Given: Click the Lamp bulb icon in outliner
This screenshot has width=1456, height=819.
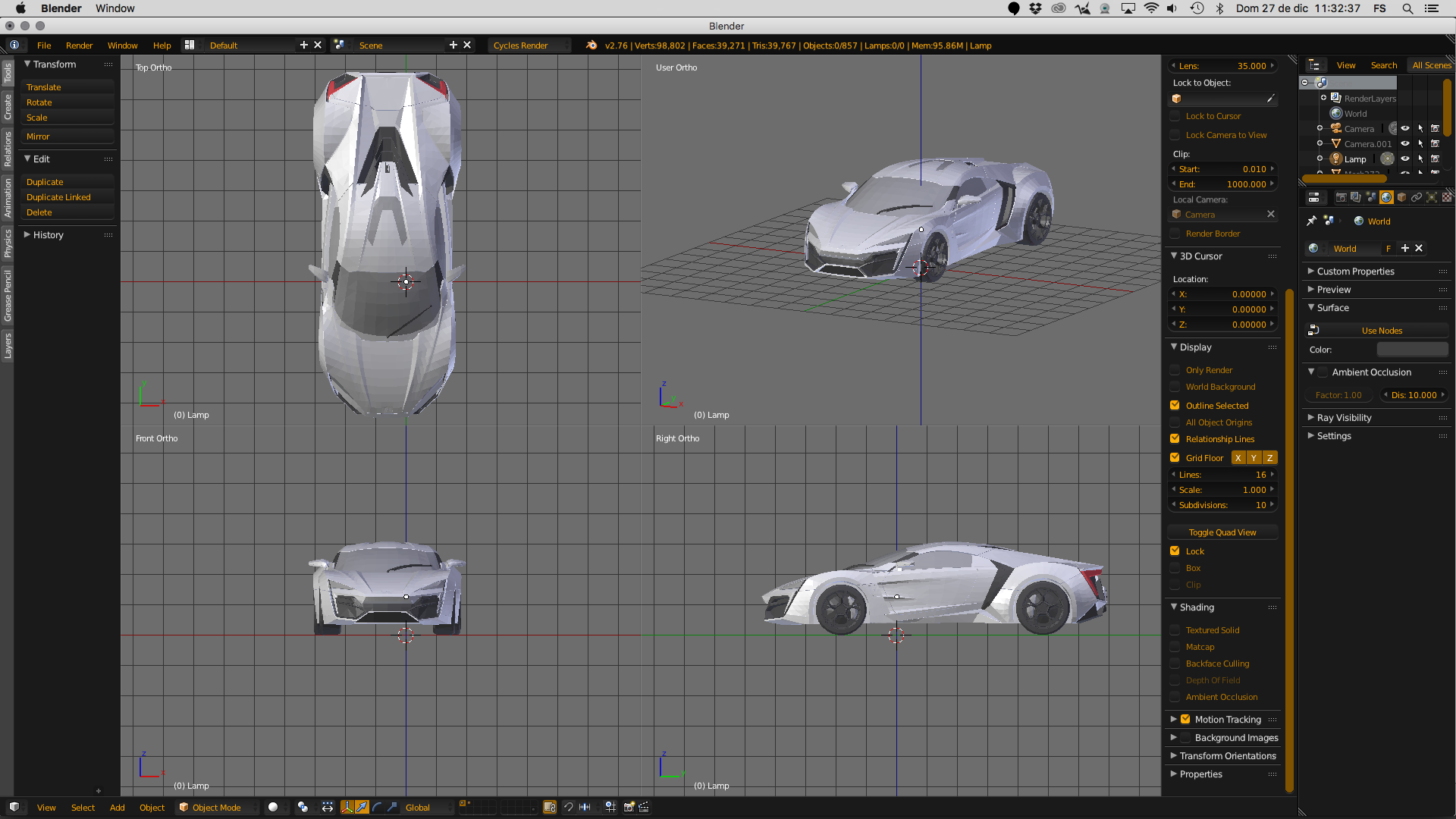Looking at the screenshot, I should pyautogui.click(x=1336, y=159).
